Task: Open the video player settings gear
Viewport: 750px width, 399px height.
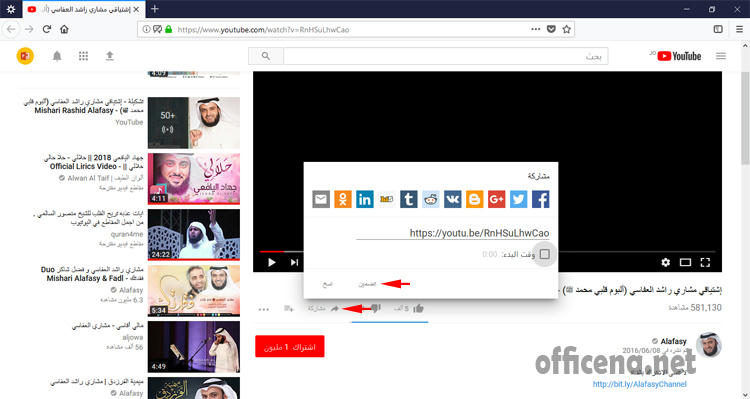Action: (665, 262)
